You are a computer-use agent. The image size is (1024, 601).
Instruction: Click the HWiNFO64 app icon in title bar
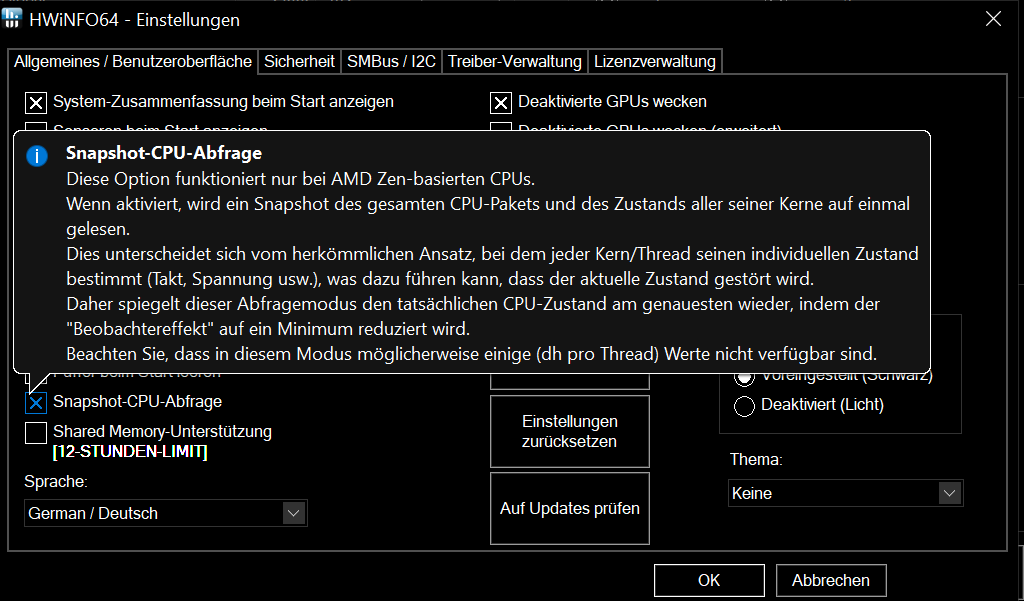point(12,18)
